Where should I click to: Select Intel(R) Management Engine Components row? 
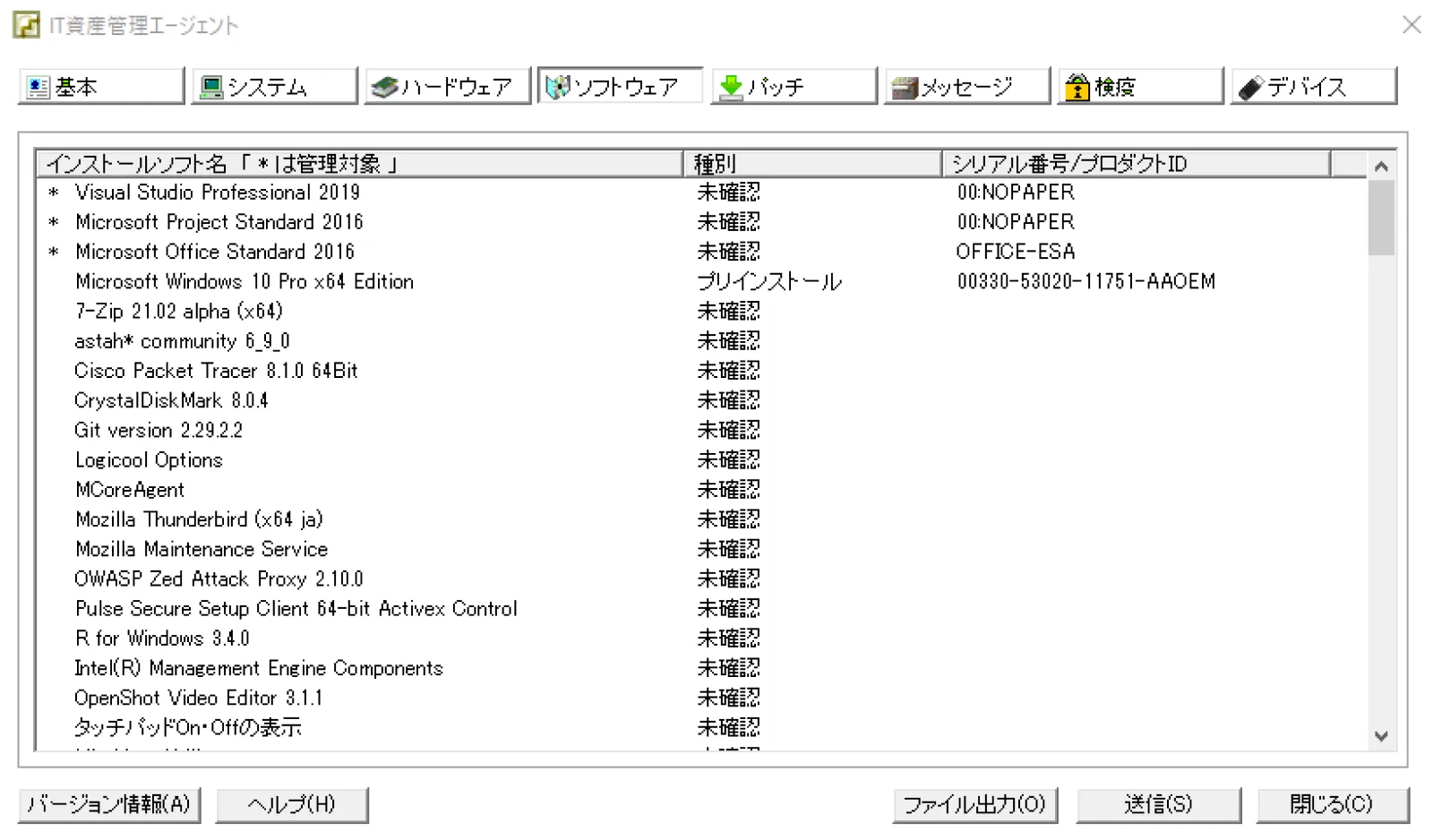702,668
